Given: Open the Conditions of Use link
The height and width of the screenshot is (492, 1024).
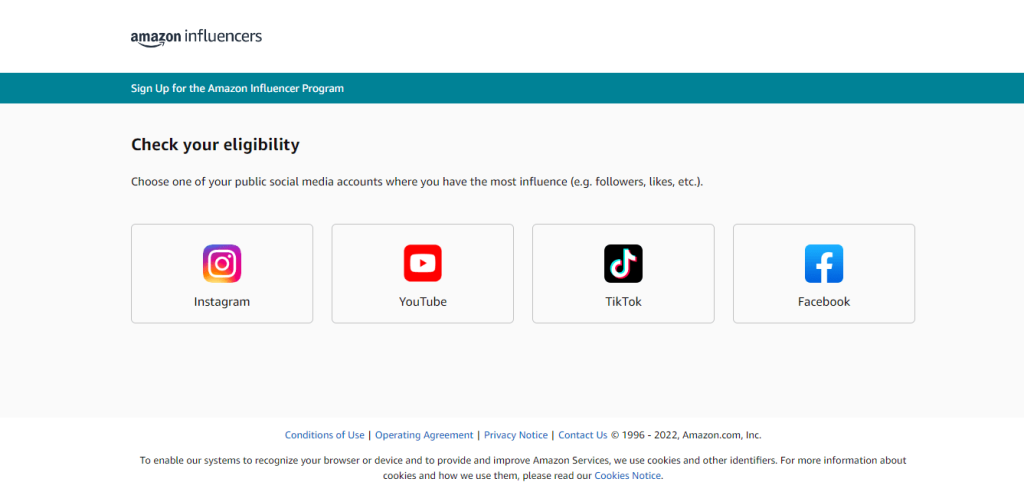Looking at the screenshot, I should point(325,435).
